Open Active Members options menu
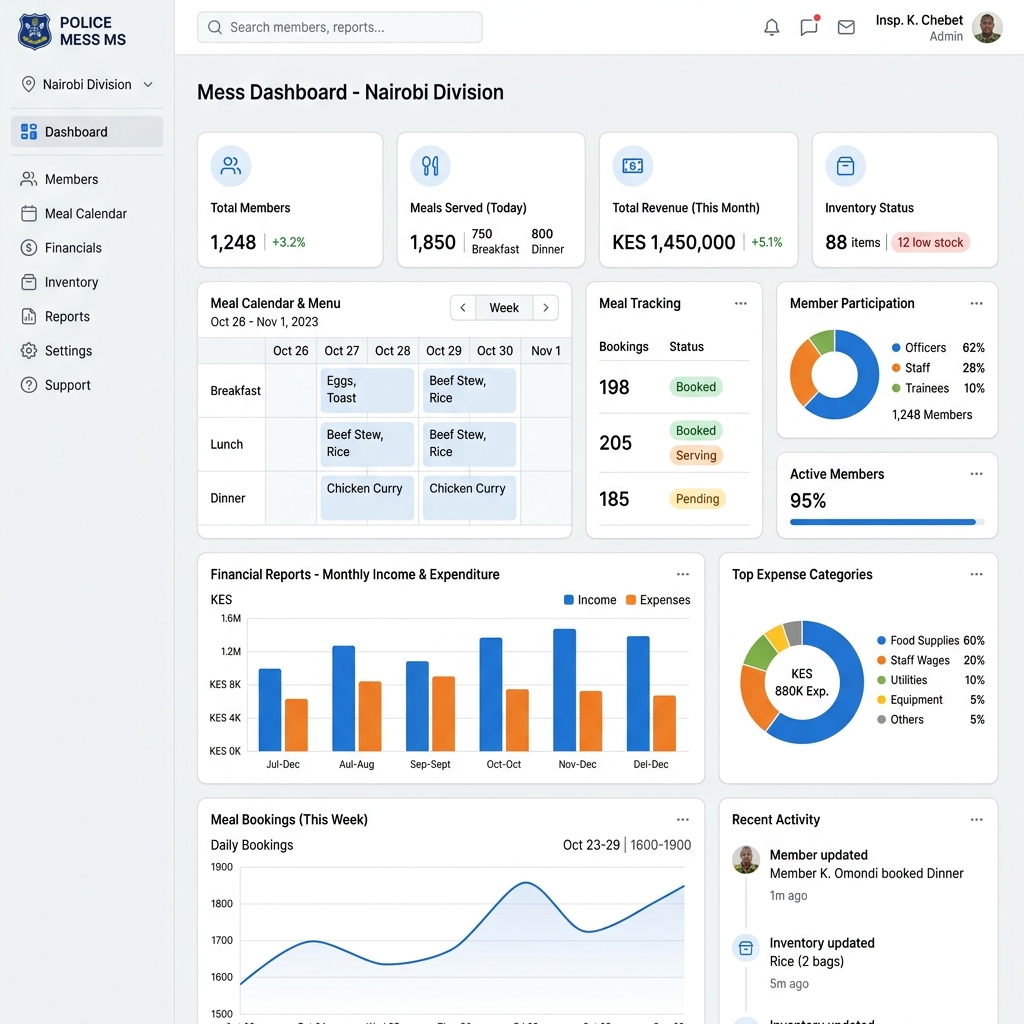This screenshot has width=1024, height=1024. [x=976, y=473]
